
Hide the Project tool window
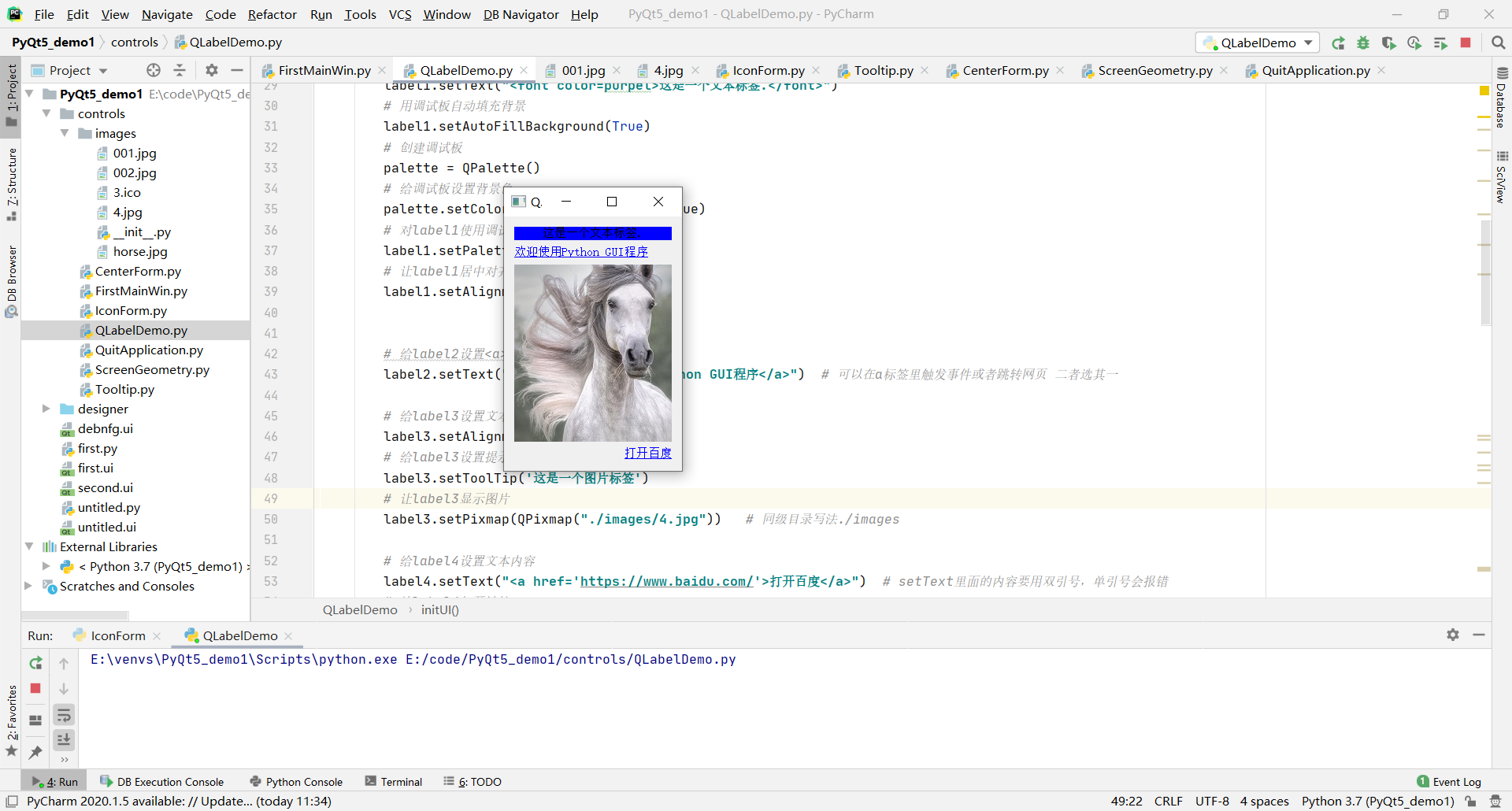pos(237,70)
